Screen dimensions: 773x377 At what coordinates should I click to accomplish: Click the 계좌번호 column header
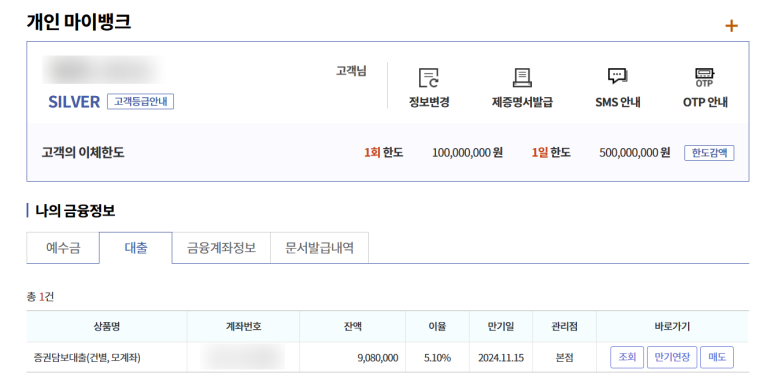pyautogui.click(x=243, y=326)
